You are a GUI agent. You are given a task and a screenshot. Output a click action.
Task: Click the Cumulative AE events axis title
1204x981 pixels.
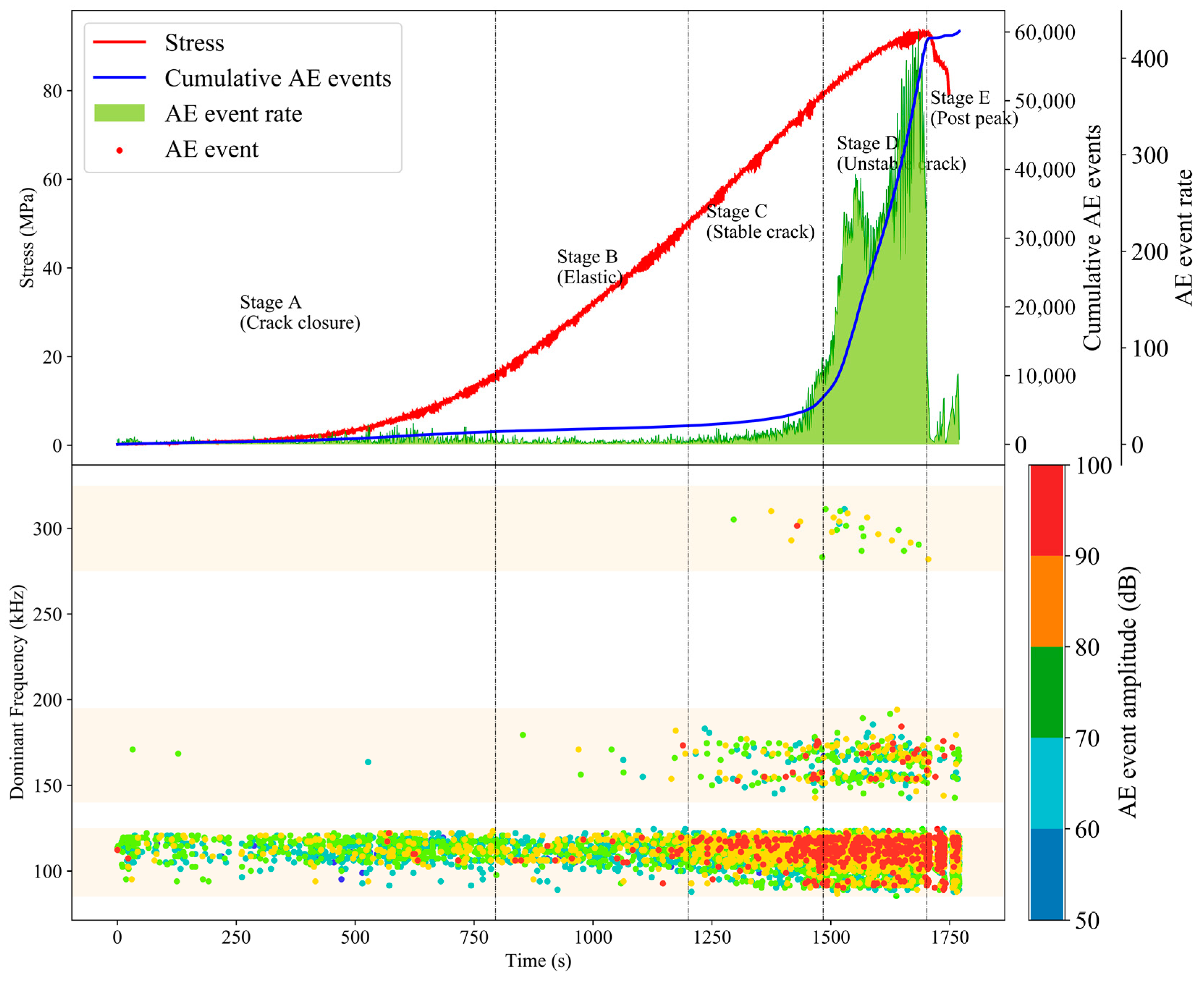[1092, 237]
